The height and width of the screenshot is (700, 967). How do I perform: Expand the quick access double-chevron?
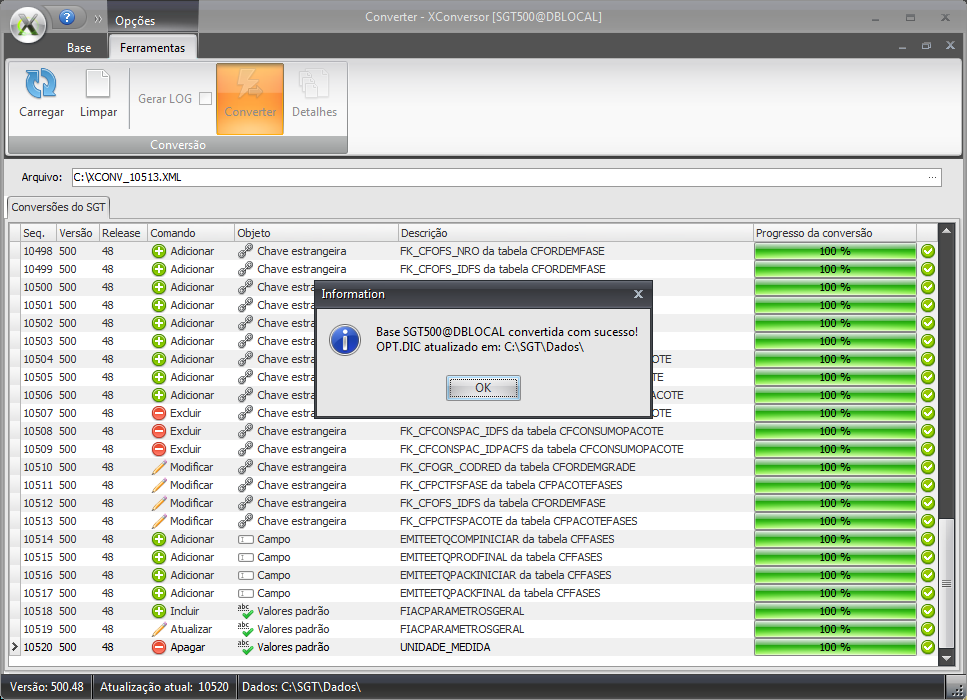pyautogui.click(x=98, y=19)
